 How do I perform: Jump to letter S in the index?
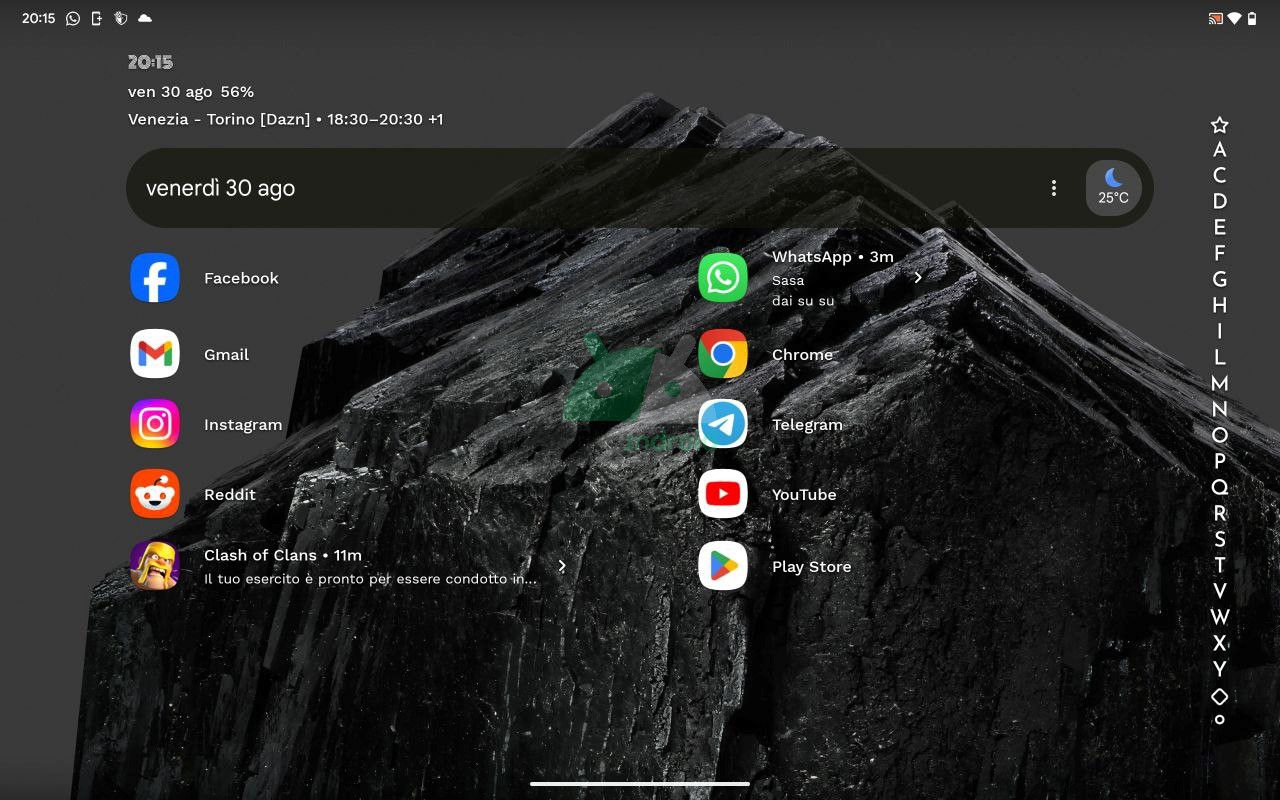(x=1219, y=539)
